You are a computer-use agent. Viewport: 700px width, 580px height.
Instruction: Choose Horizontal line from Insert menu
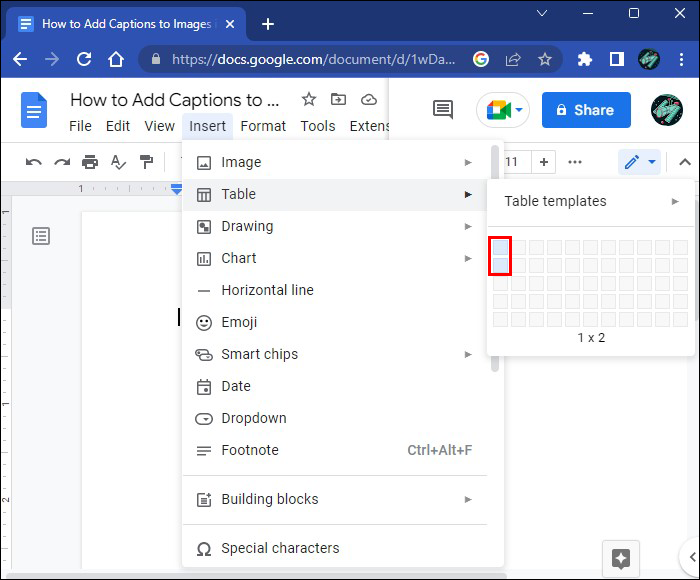(267, 290)
